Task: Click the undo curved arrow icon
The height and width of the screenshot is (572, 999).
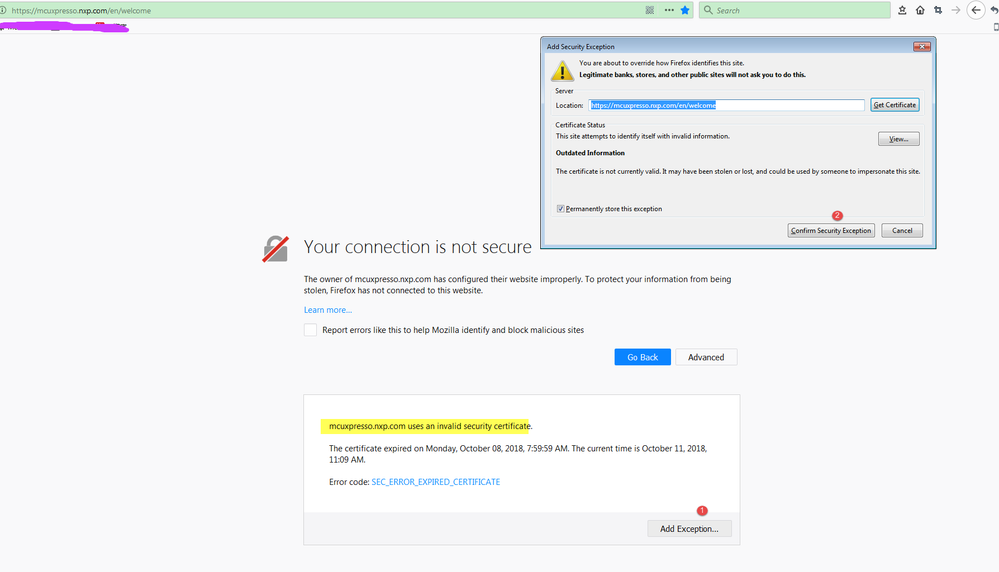Action: 994,10
